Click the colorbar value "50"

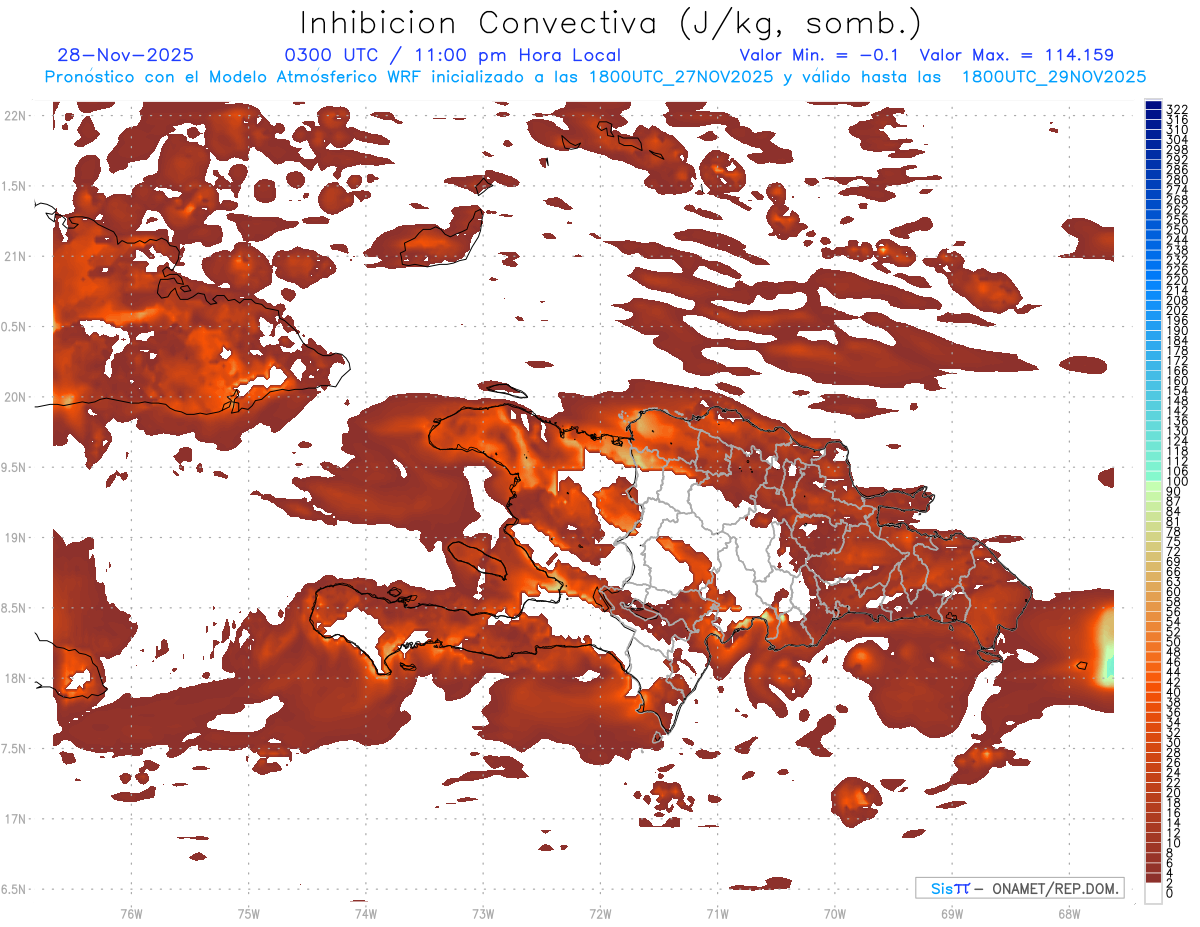click(x=1173, y=642)
